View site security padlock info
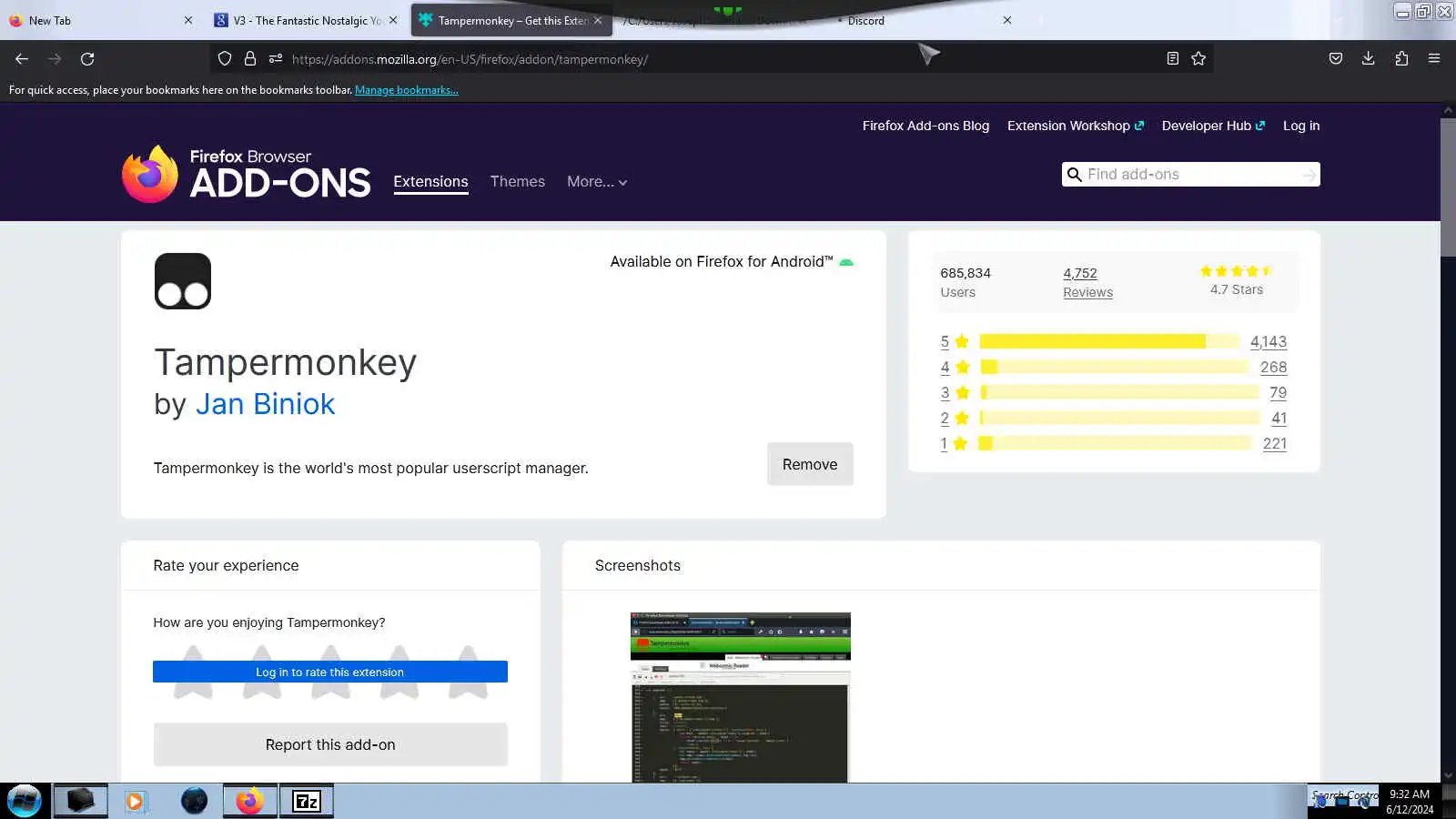Screen dimensions: 1456x819 point(250,59)
